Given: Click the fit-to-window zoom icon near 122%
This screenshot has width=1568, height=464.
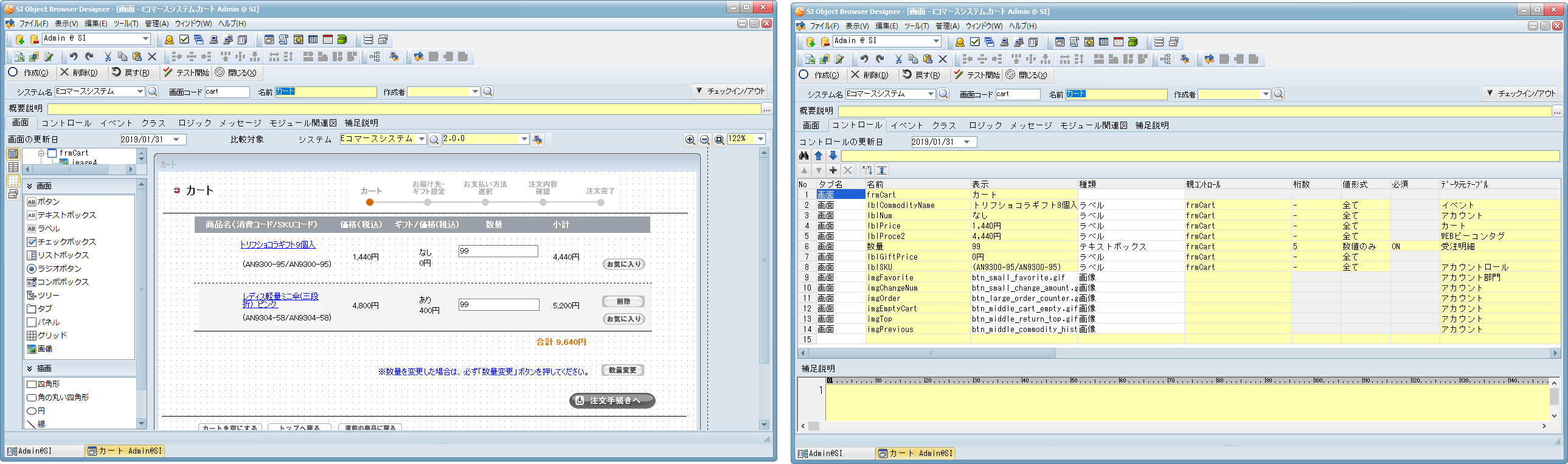Looking at the screenshot, I should click(x=719, y=140).
